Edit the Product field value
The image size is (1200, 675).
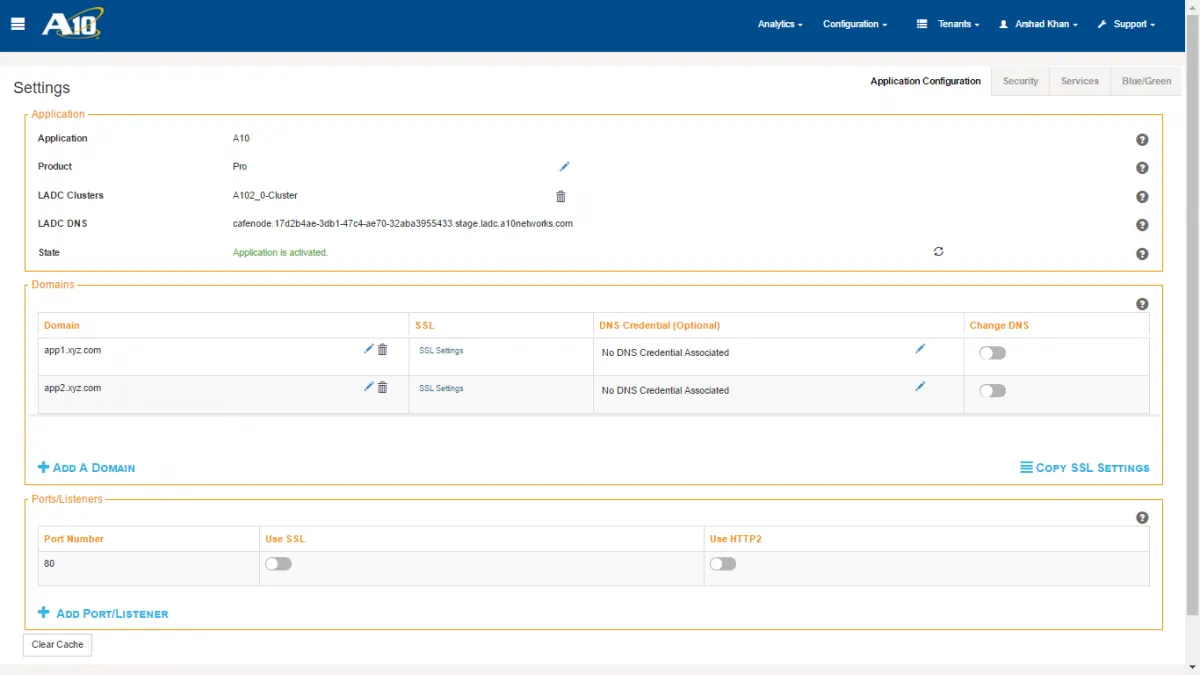(564, 166)
